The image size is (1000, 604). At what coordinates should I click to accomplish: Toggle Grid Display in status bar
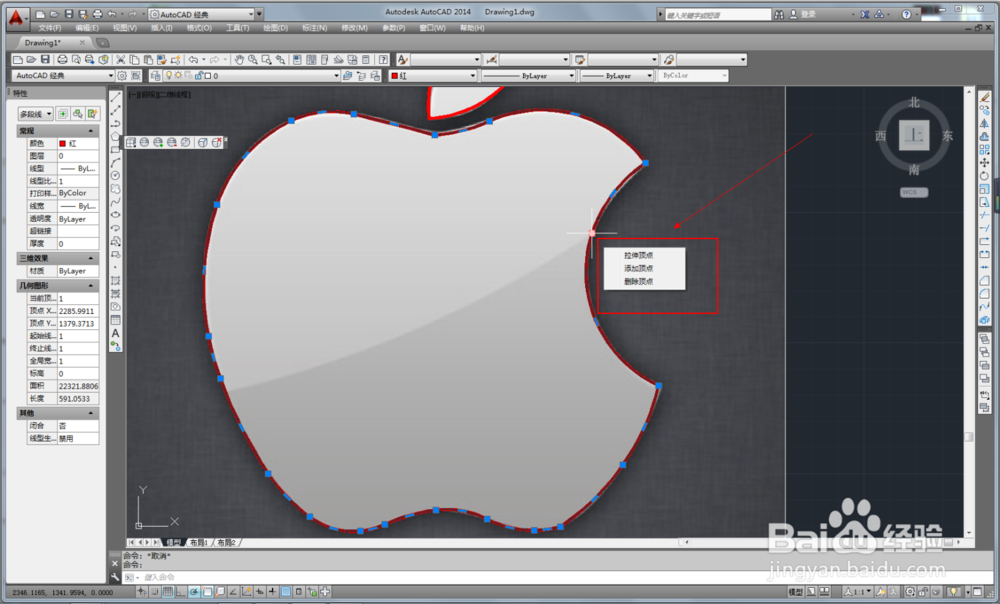click(168, 592)
